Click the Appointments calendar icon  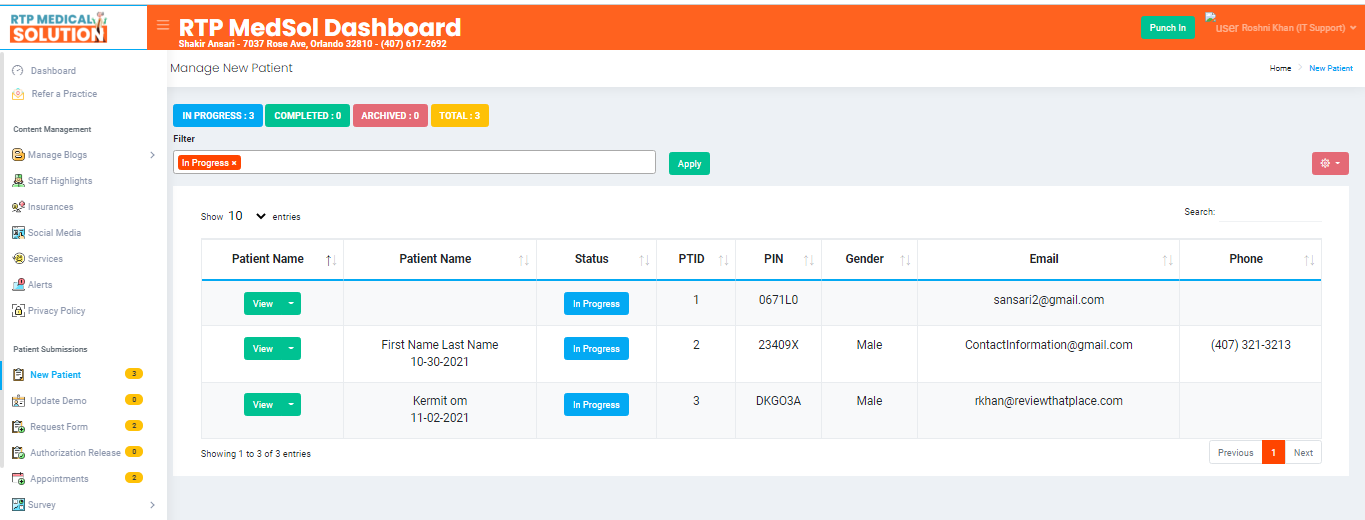click(18, 479)
